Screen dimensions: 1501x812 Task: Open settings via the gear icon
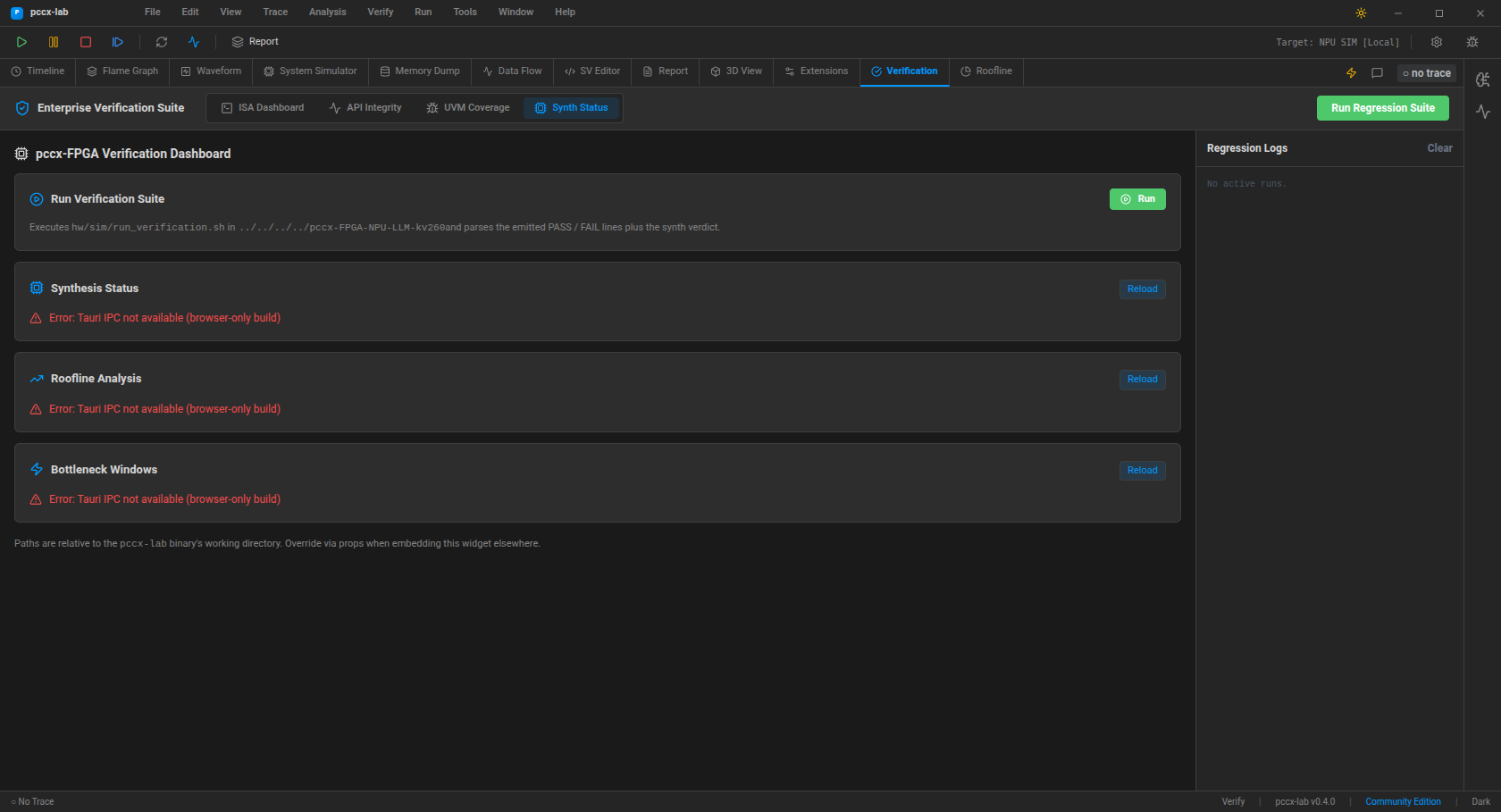tap(1437, 42)
